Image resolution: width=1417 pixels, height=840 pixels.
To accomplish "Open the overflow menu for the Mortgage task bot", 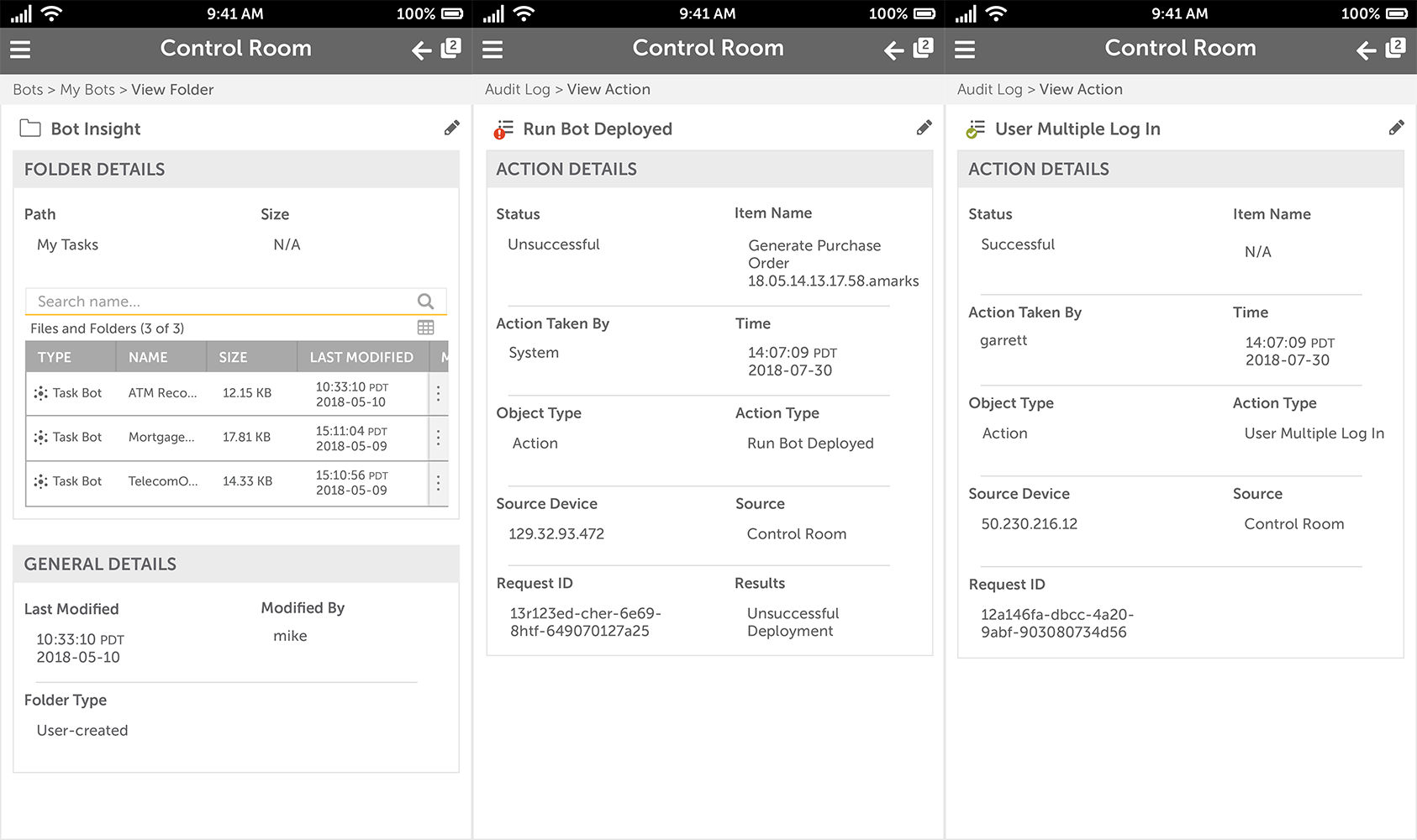I will coord(438,438).
